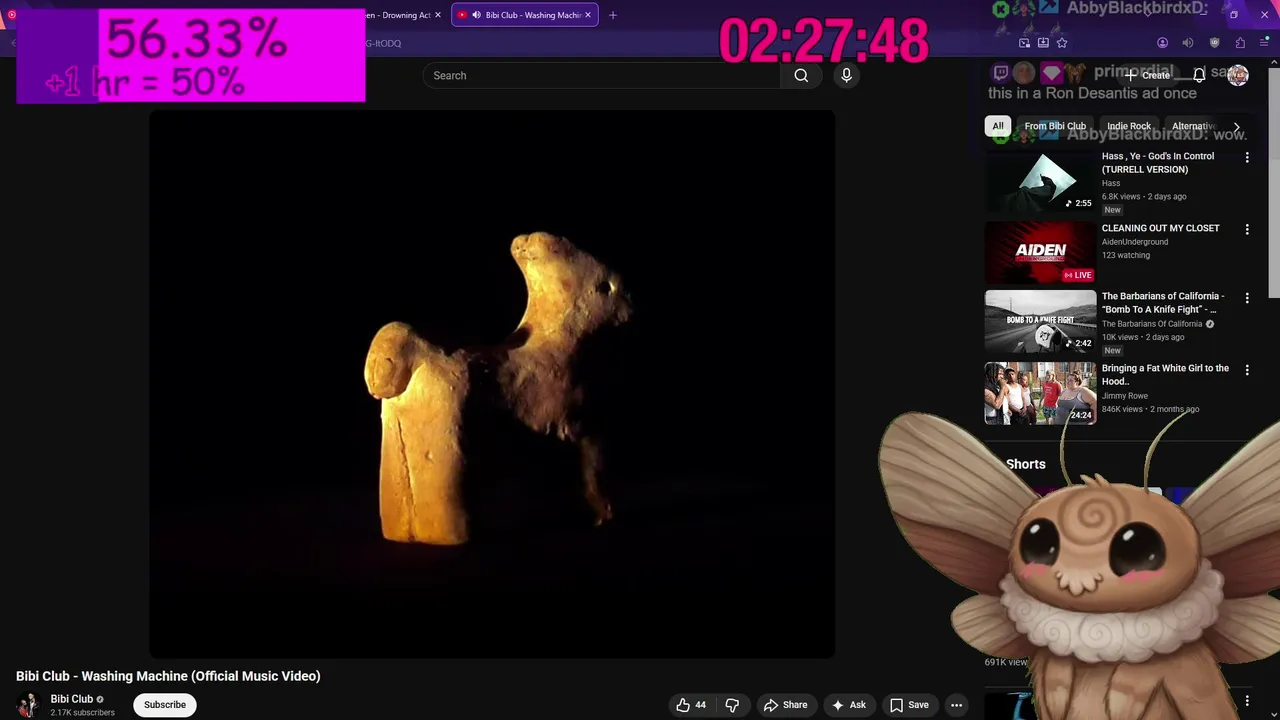Select the Alternative chip
1280x720 pixels.
1192,126
